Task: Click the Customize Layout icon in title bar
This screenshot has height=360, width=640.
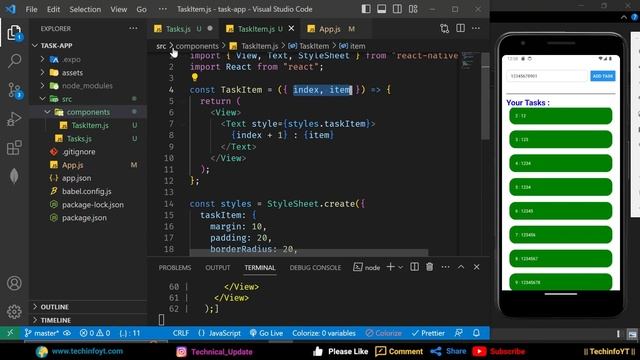Action: [x=413, y=9]
